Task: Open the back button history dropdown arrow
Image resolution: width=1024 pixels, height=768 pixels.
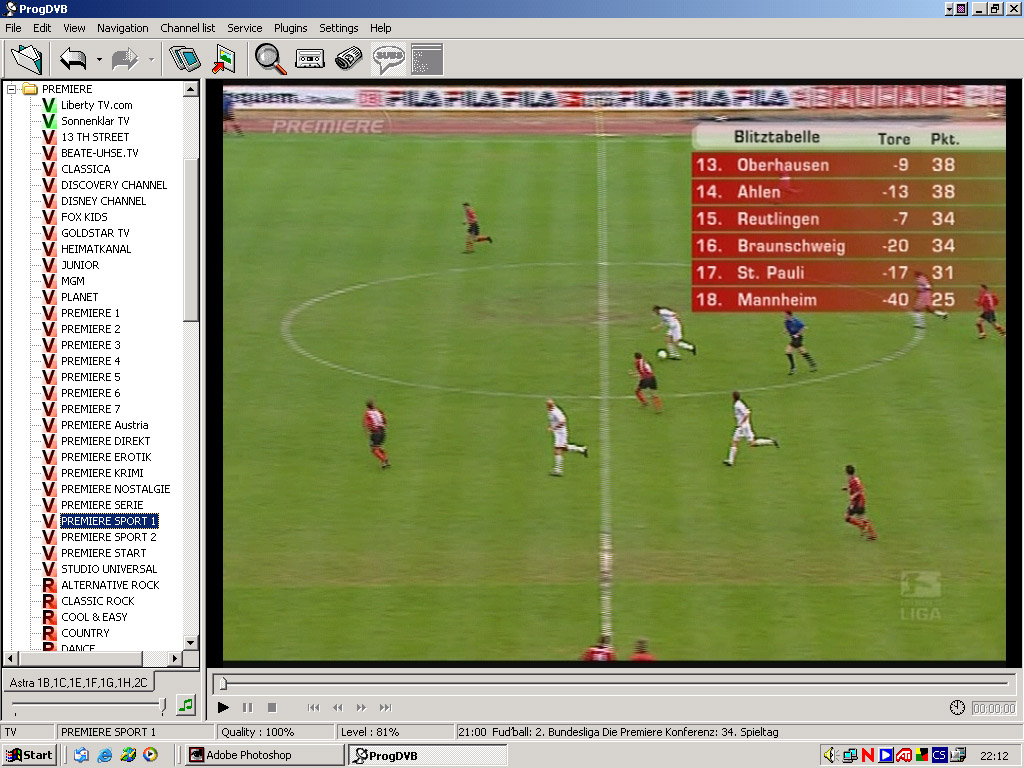Action: [99, 59]
